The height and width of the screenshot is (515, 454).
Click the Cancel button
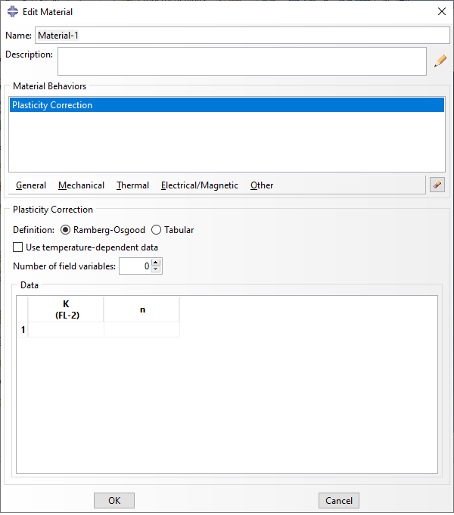coord(339,500)
